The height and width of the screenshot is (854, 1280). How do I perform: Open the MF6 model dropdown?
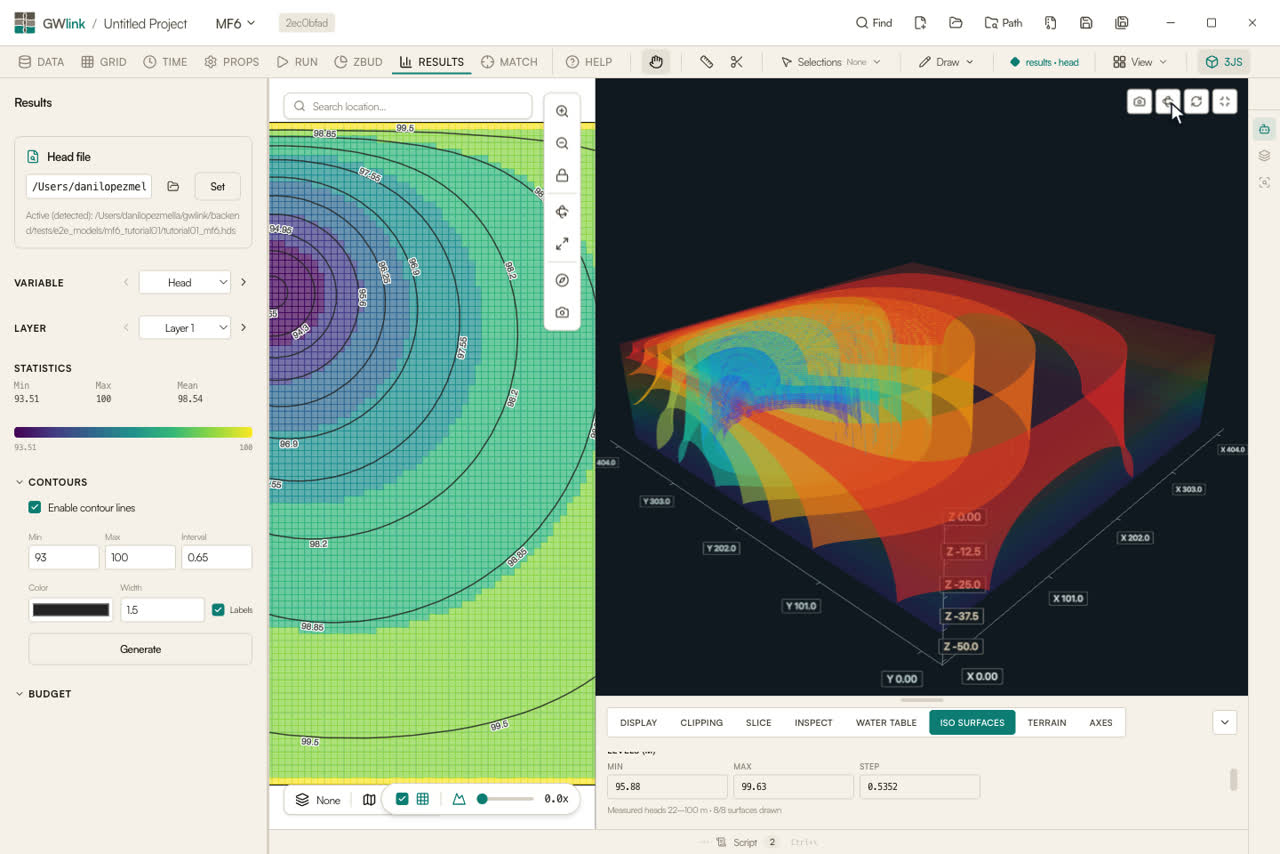[236, 23]
